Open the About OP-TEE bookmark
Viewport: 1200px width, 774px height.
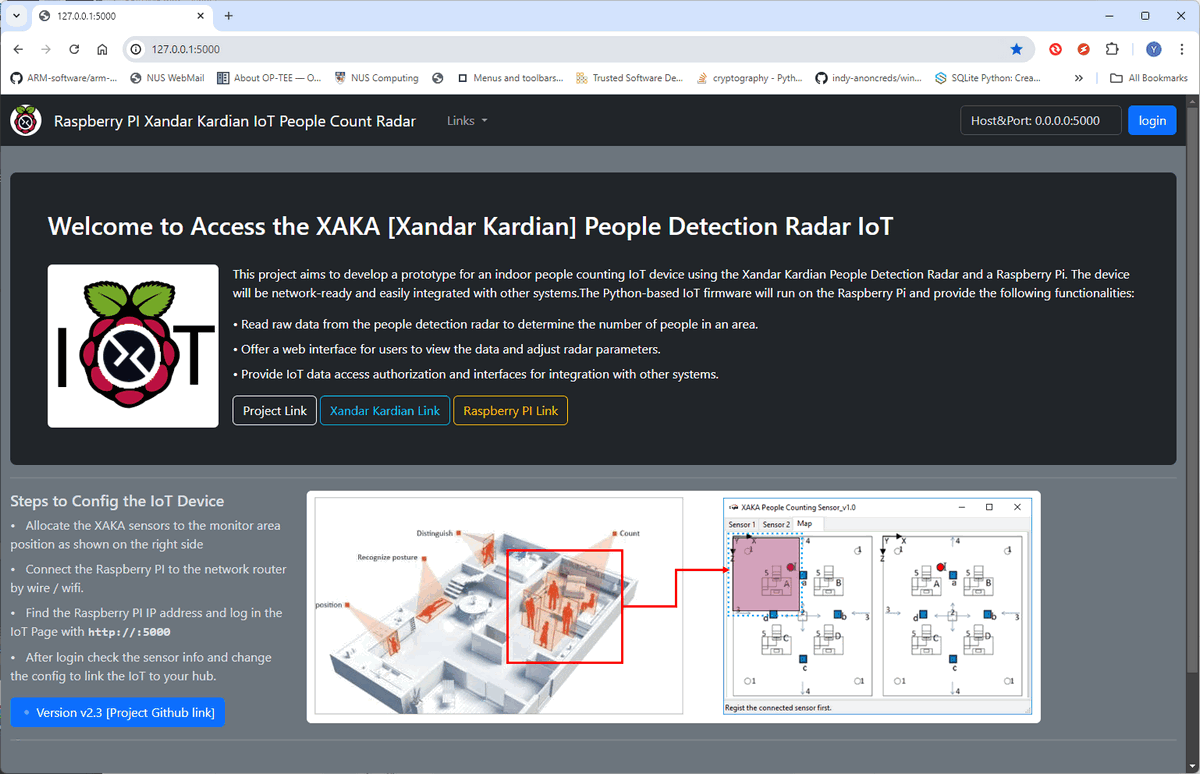[268, 78]
